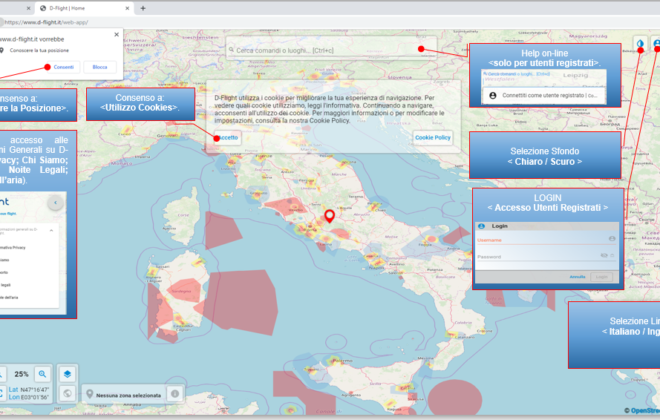This screenshot has height=420, width=660.
Task: Block location access with Blocca
Action: point(100,67)
